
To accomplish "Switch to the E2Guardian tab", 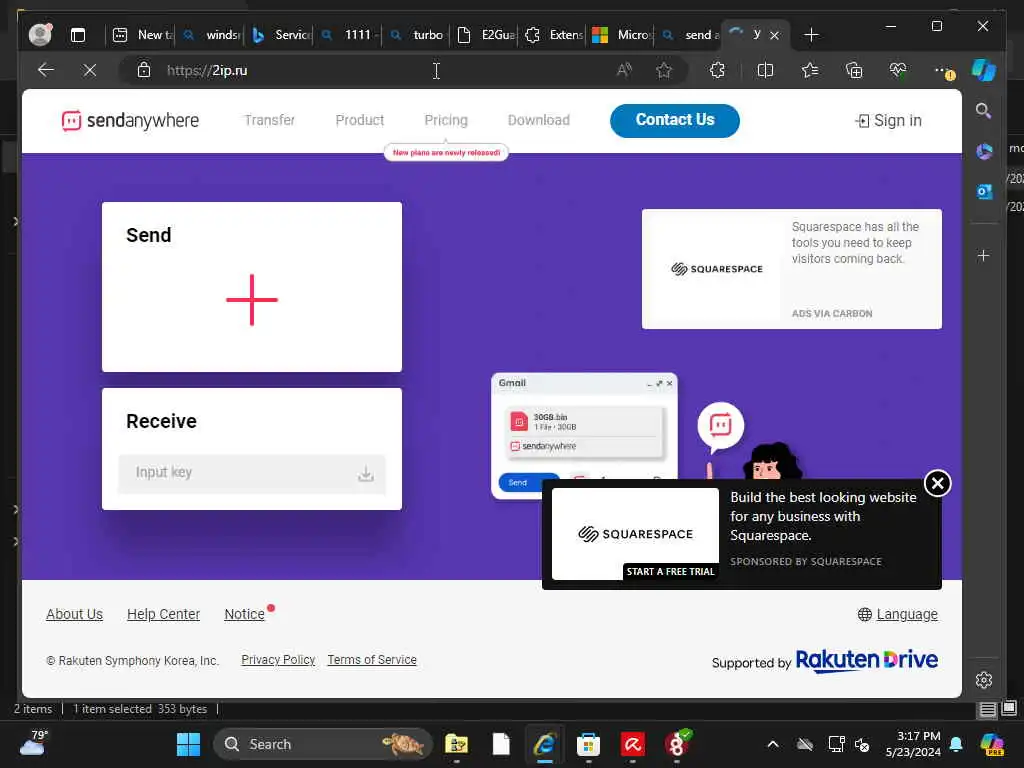I will point(486,35).
